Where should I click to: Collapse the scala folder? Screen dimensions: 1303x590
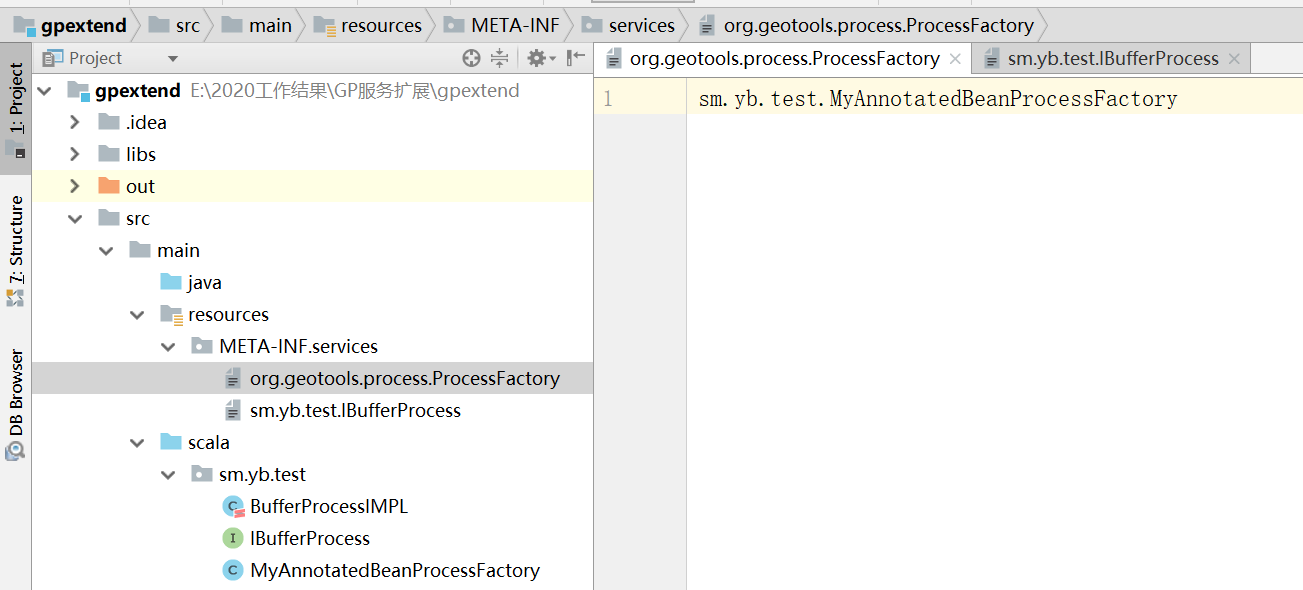138,443
